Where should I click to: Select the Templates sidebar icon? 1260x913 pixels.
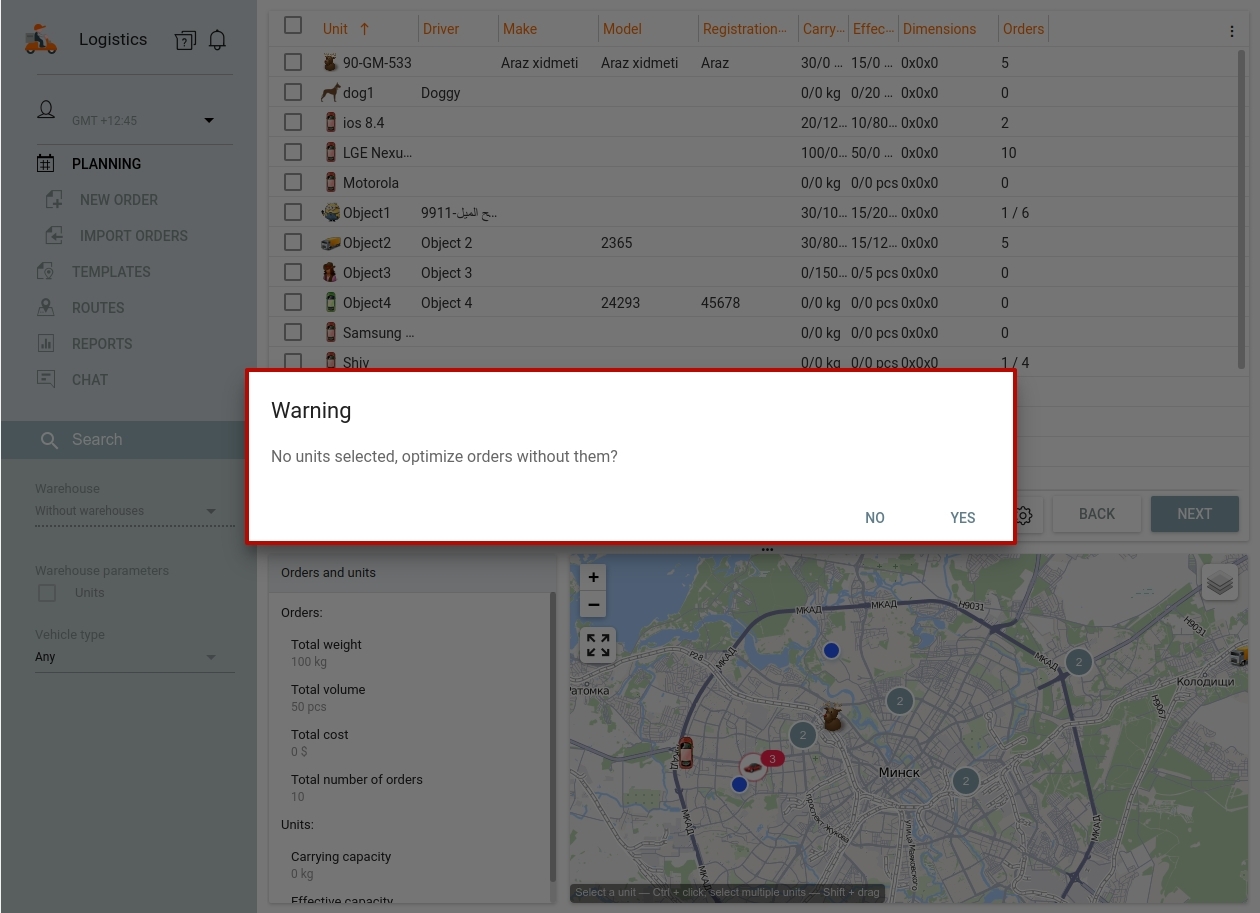coord(46,271)
